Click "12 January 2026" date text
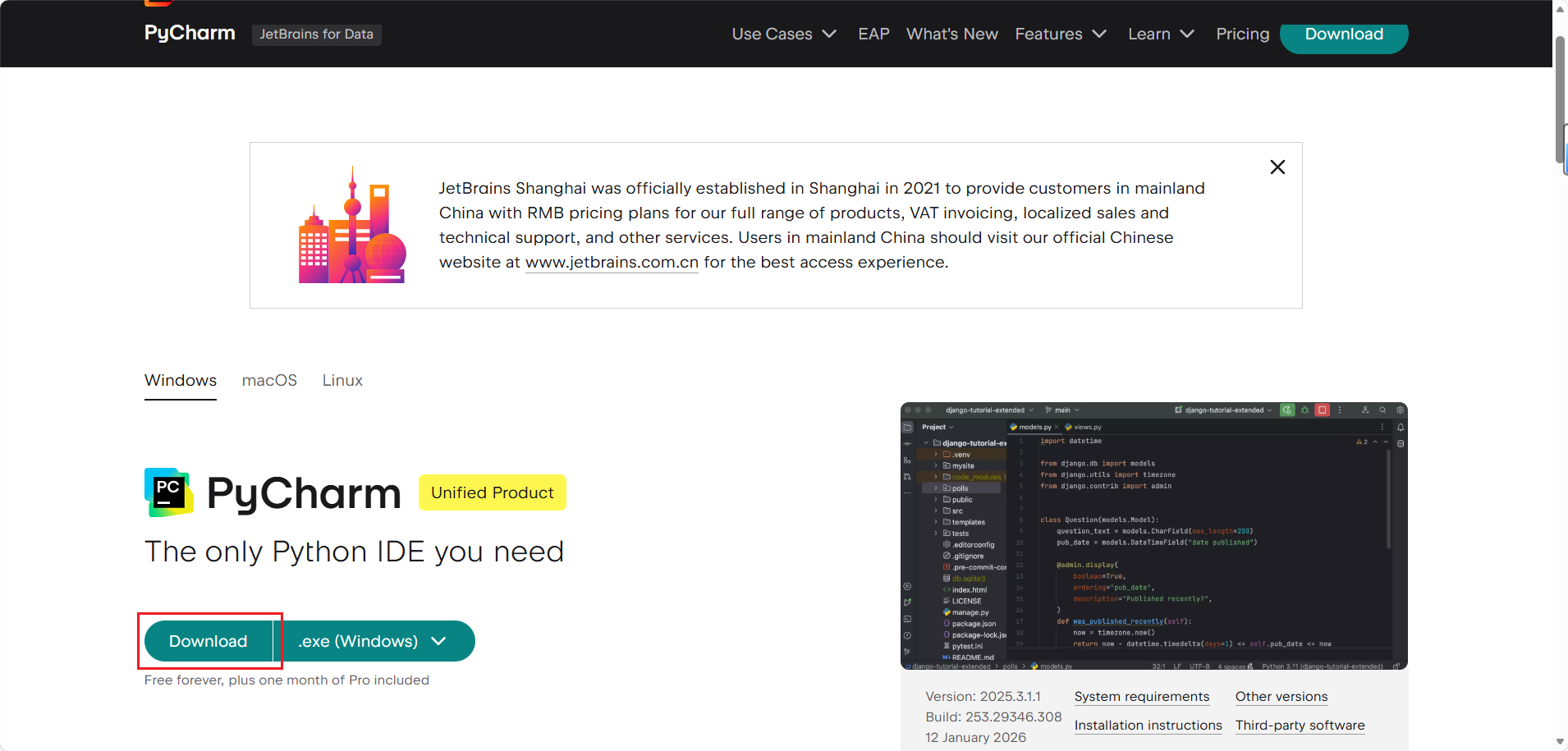This screenshot has height=751, width=1568. (x=975, y=738)
